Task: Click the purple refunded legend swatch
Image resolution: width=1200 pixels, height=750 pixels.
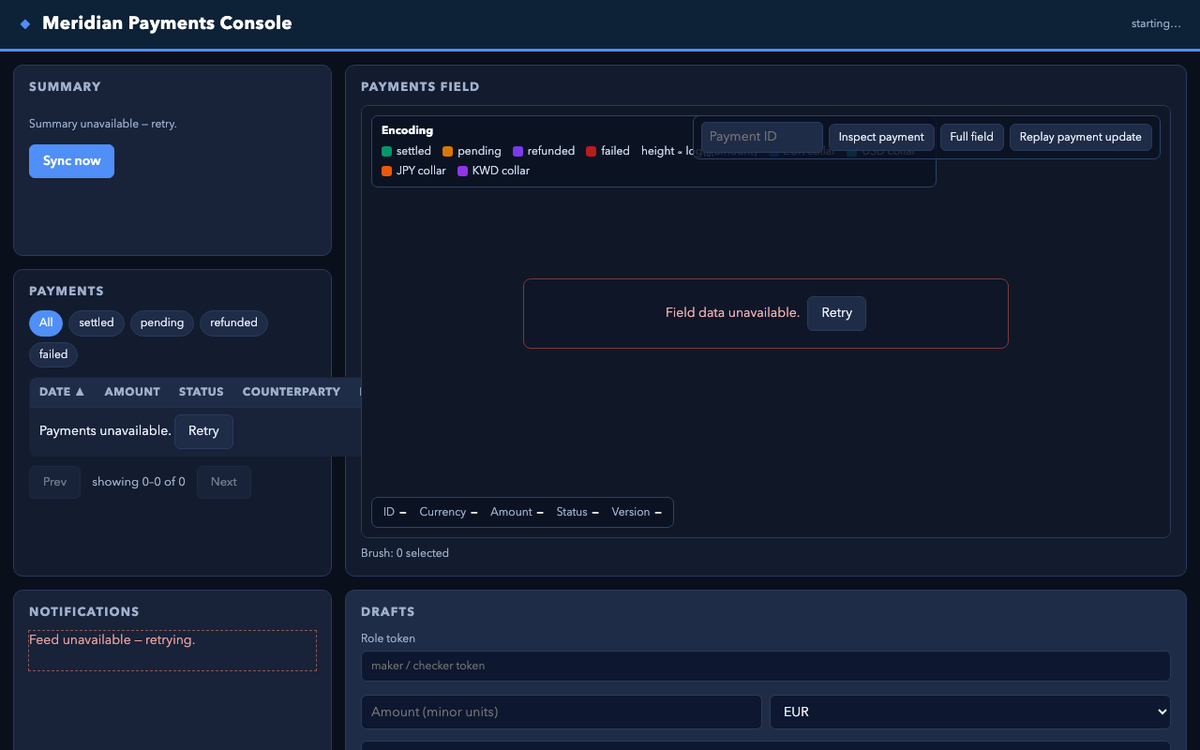Action: click(518, 151)
